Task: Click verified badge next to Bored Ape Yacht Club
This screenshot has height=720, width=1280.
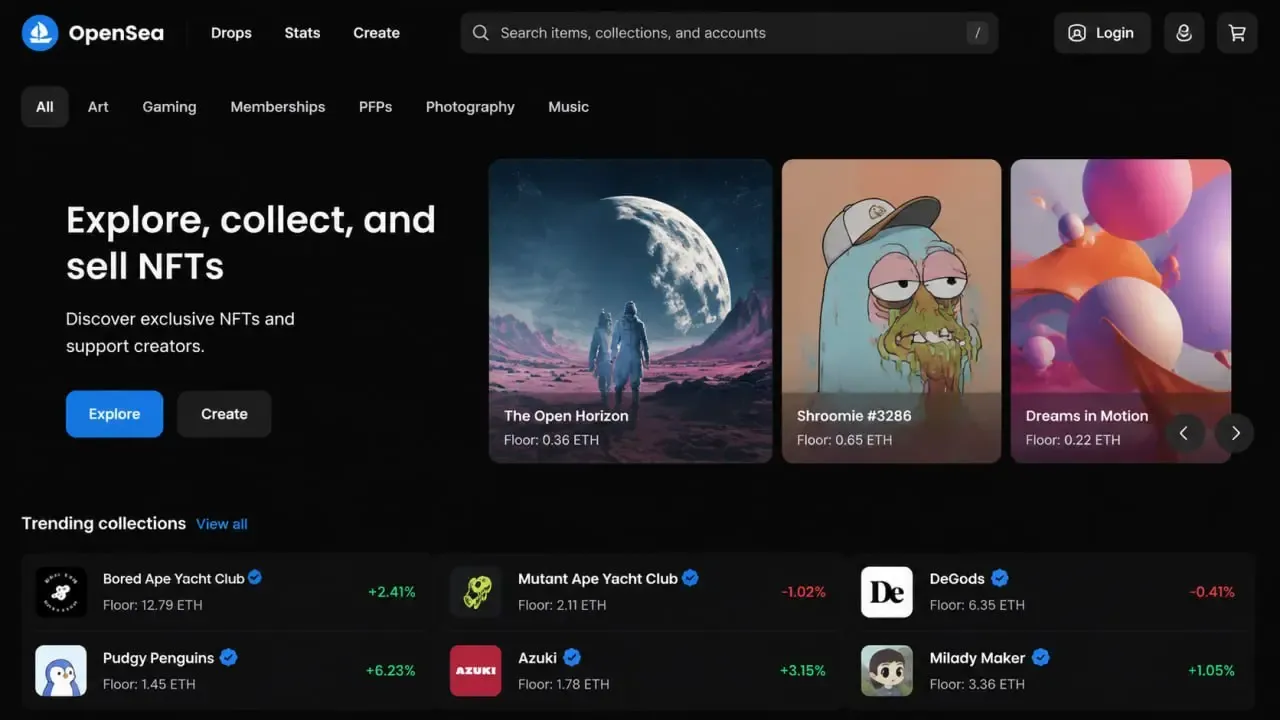Action: pos(255,577)
